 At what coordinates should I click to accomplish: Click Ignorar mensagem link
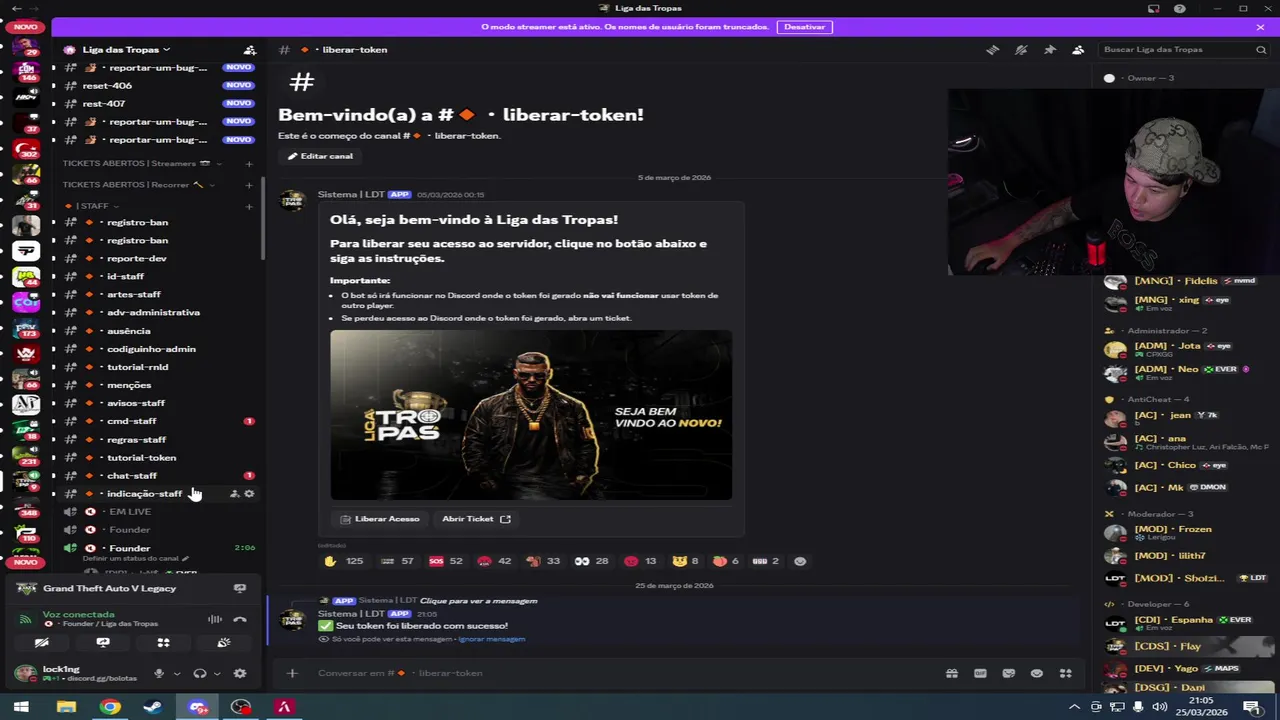click(x=491, y=639)
